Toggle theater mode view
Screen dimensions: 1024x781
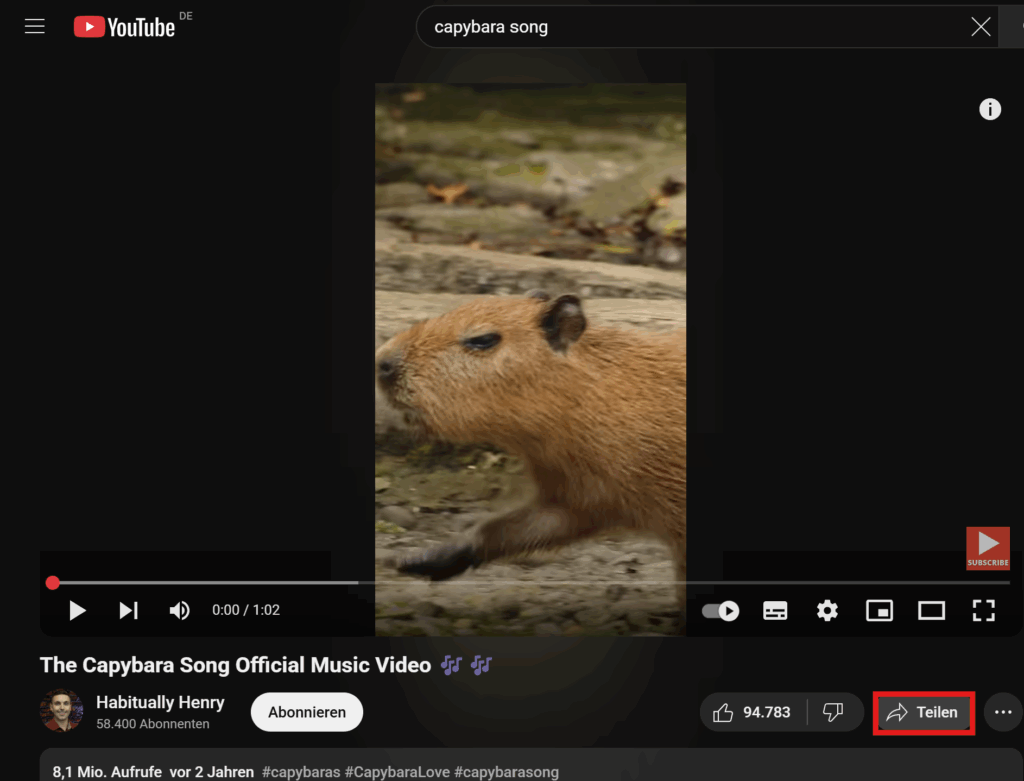click(931, 610)
